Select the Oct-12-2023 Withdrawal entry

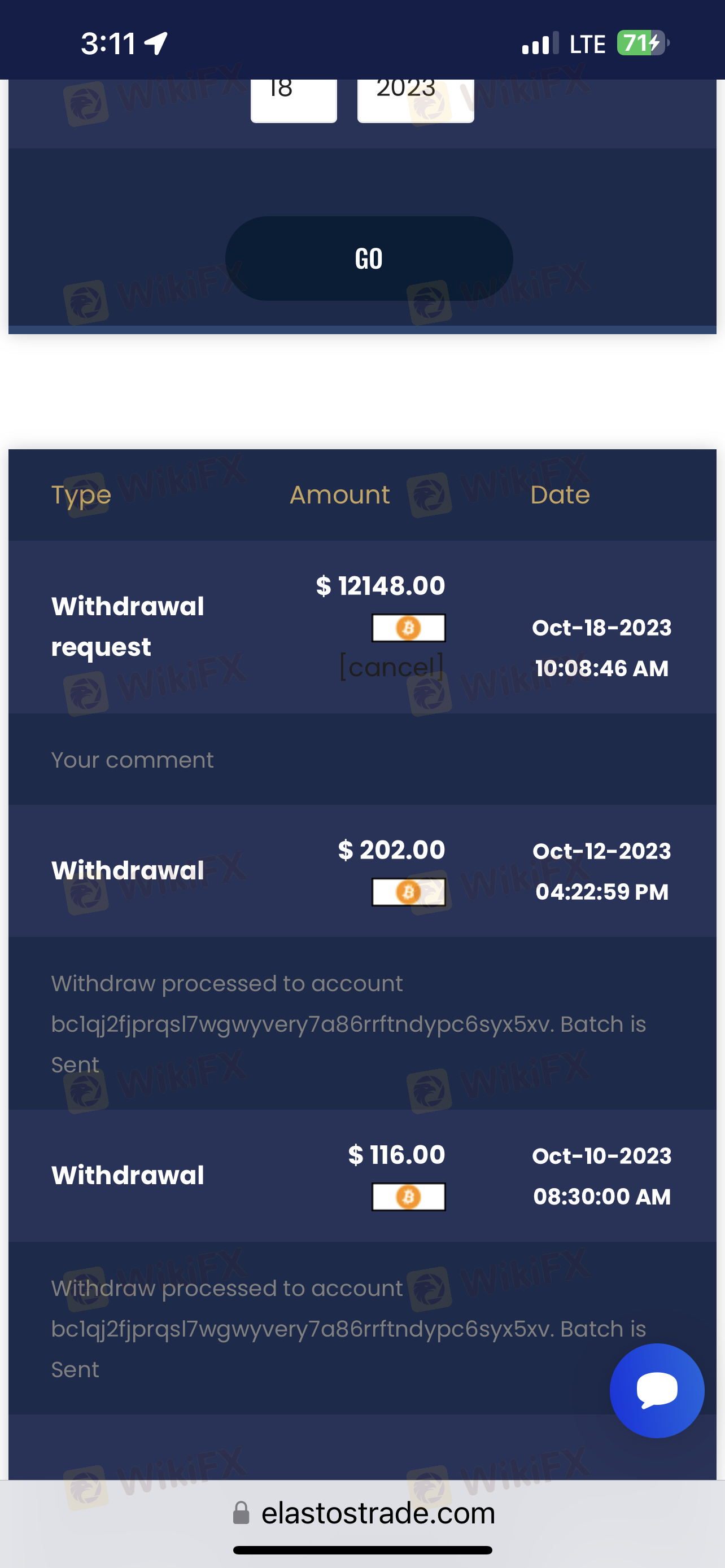[362, 871]
